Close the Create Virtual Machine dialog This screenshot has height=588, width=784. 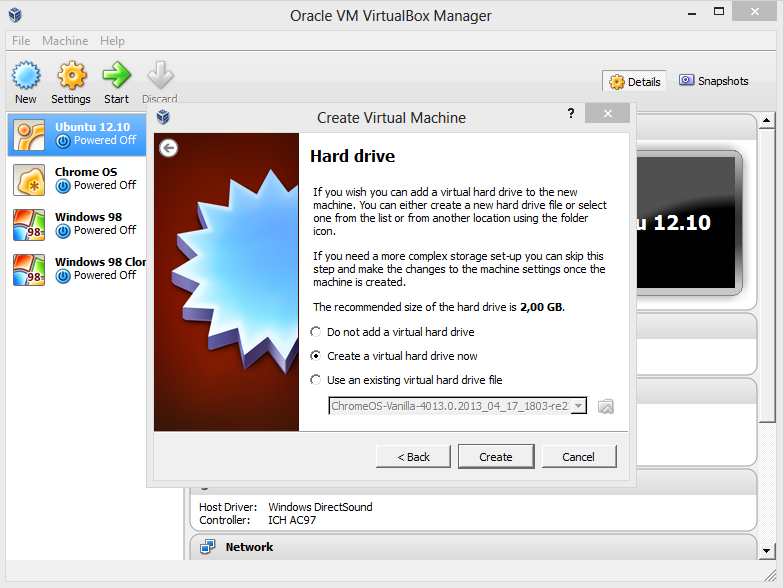(x=608, y=114)
